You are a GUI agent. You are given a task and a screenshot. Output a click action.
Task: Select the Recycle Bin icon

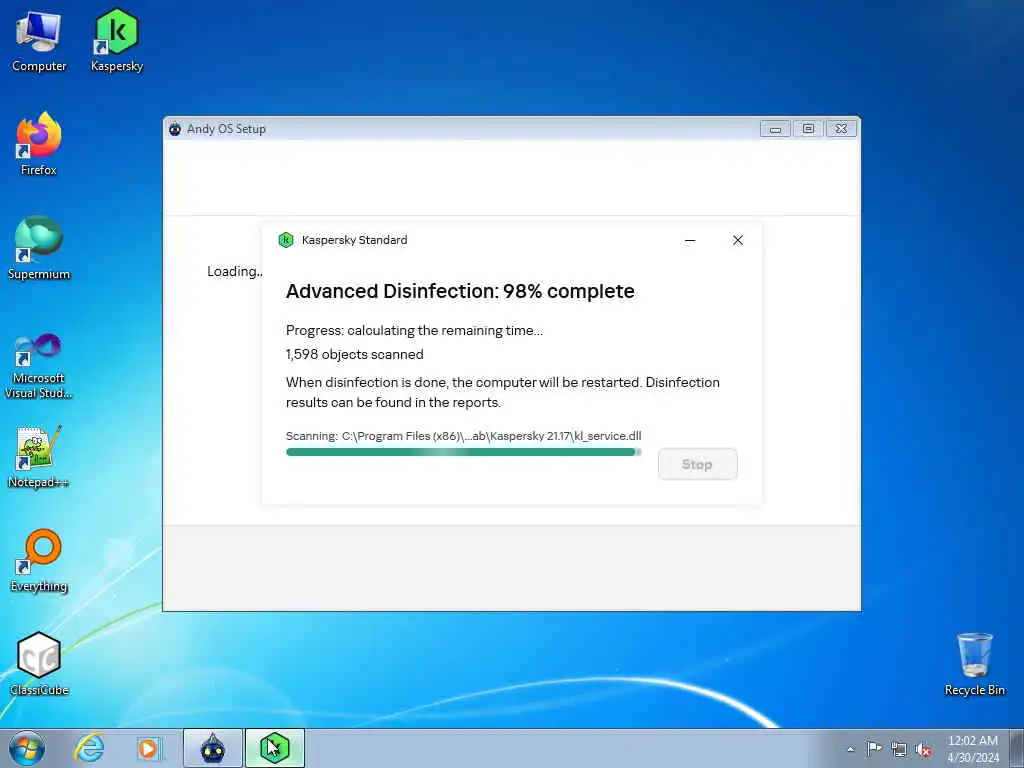[974, 664]
